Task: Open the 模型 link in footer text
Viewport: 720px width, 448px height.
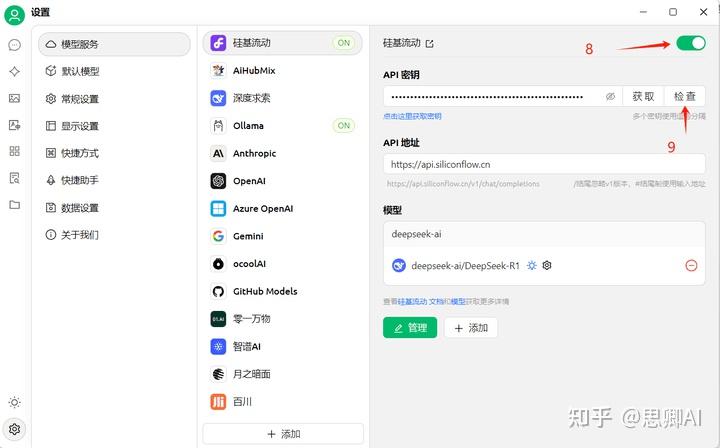Action: coord(458,302)
